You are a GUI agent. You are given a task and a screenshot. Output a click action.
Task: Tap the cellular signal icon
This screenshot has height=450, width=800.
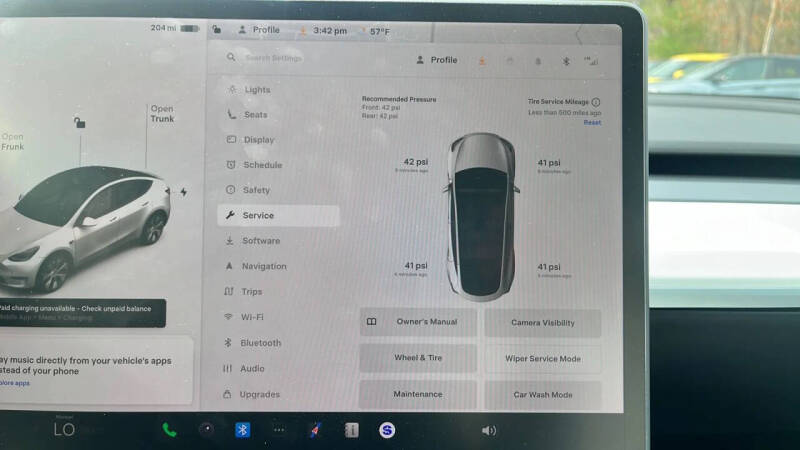tap(591, 61)
